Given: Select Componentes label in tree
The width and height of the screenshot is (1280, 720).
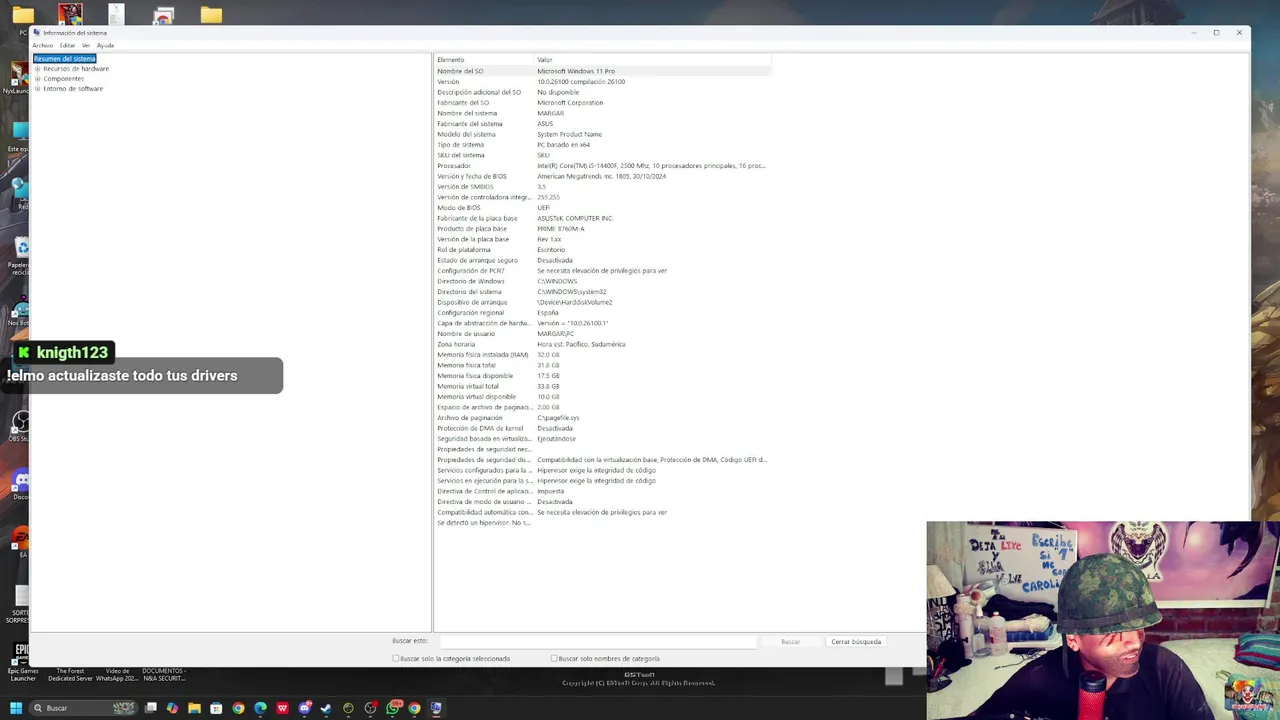Looking at the screenshot, I should click(x=64, y=79).
